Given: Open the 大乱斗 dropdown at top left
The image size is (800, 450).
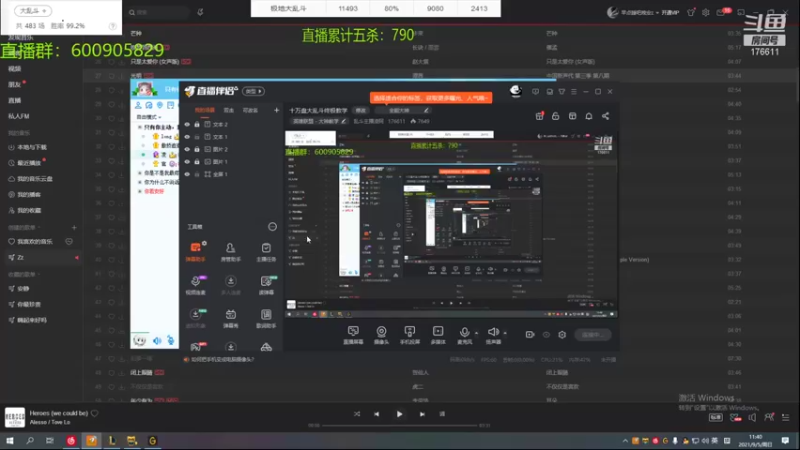Looking at the screenshot, I should (33, 10).
